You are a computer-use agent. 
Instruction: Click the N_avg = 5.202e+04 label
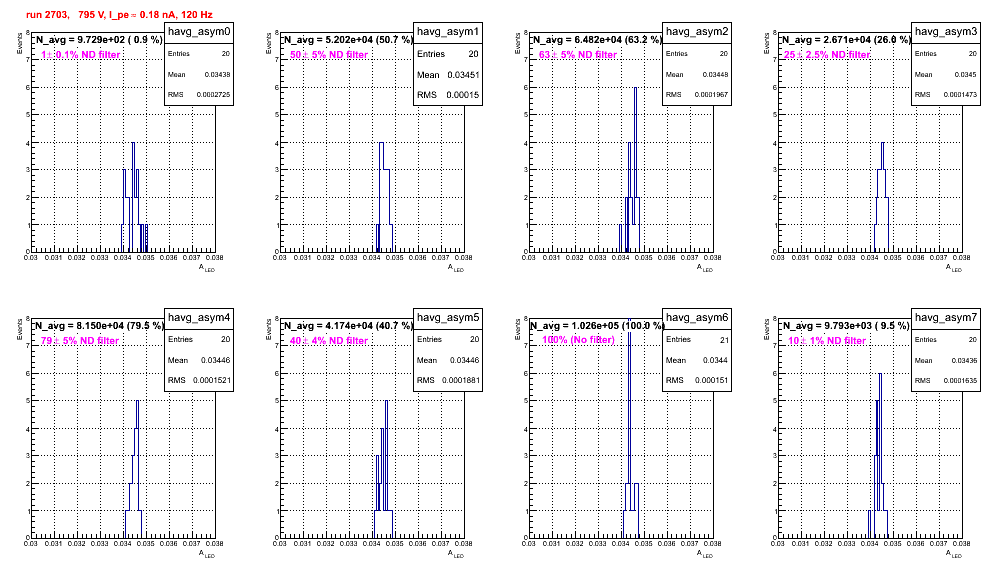point(348,40)
